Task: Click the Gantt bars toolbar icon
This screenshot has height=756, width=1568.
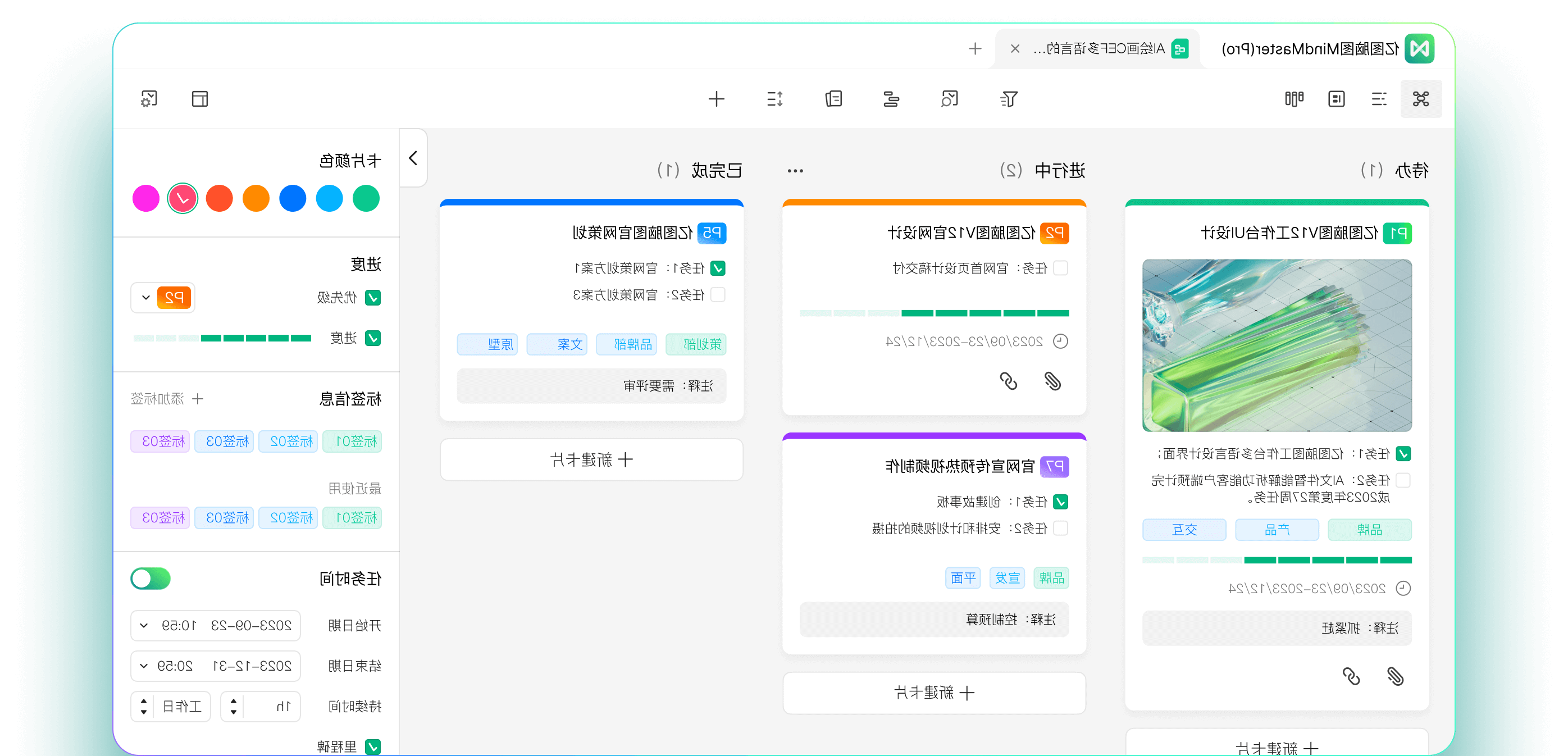Action: (891, 99)
